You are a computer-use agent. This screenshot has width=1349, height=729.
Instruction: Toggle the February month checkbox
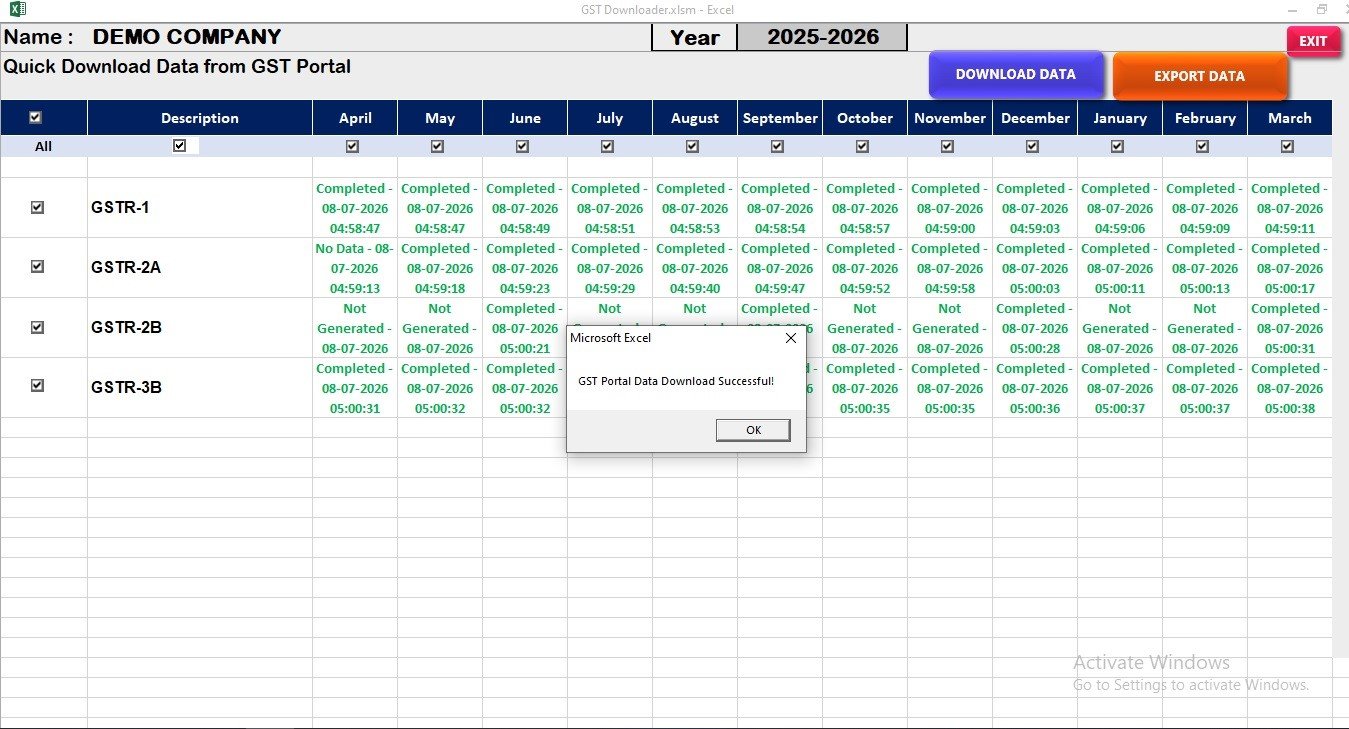1202,146
